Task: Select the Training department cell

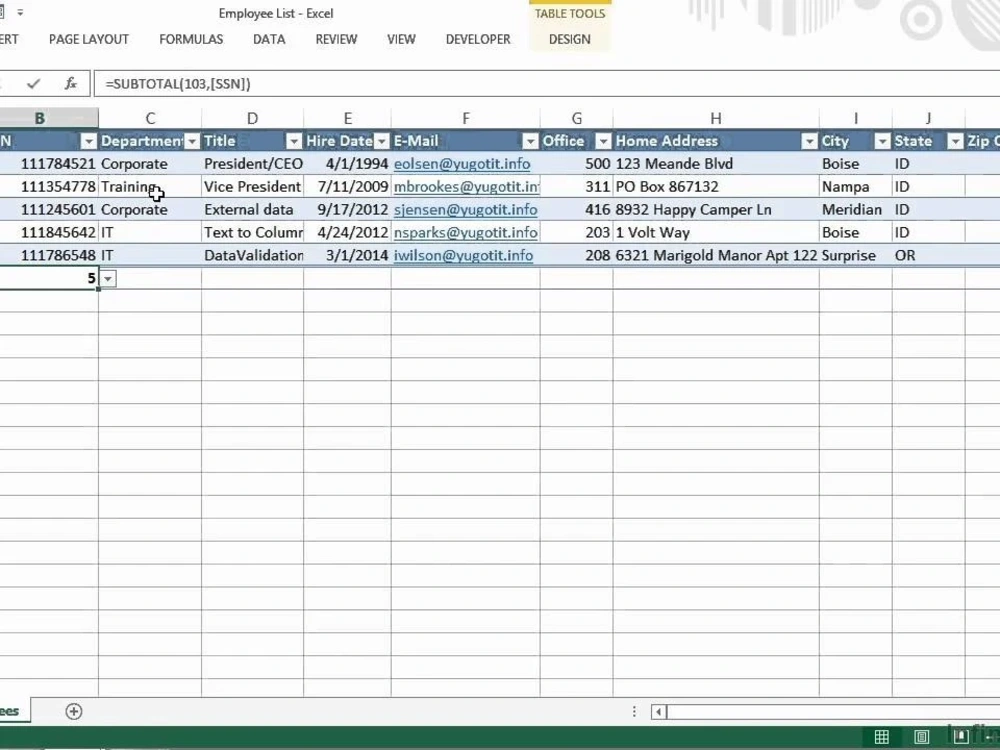Action: pos(150,187)
